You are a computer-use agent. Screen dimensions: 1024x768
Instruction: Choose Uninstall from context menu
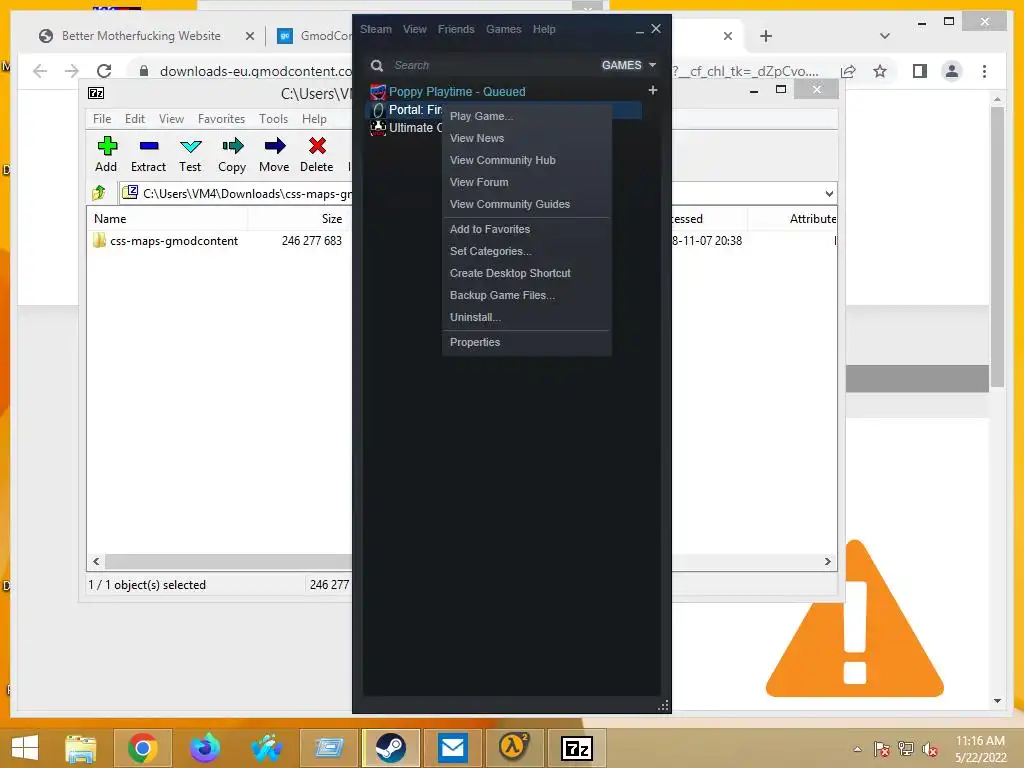(x=527, y=317)
